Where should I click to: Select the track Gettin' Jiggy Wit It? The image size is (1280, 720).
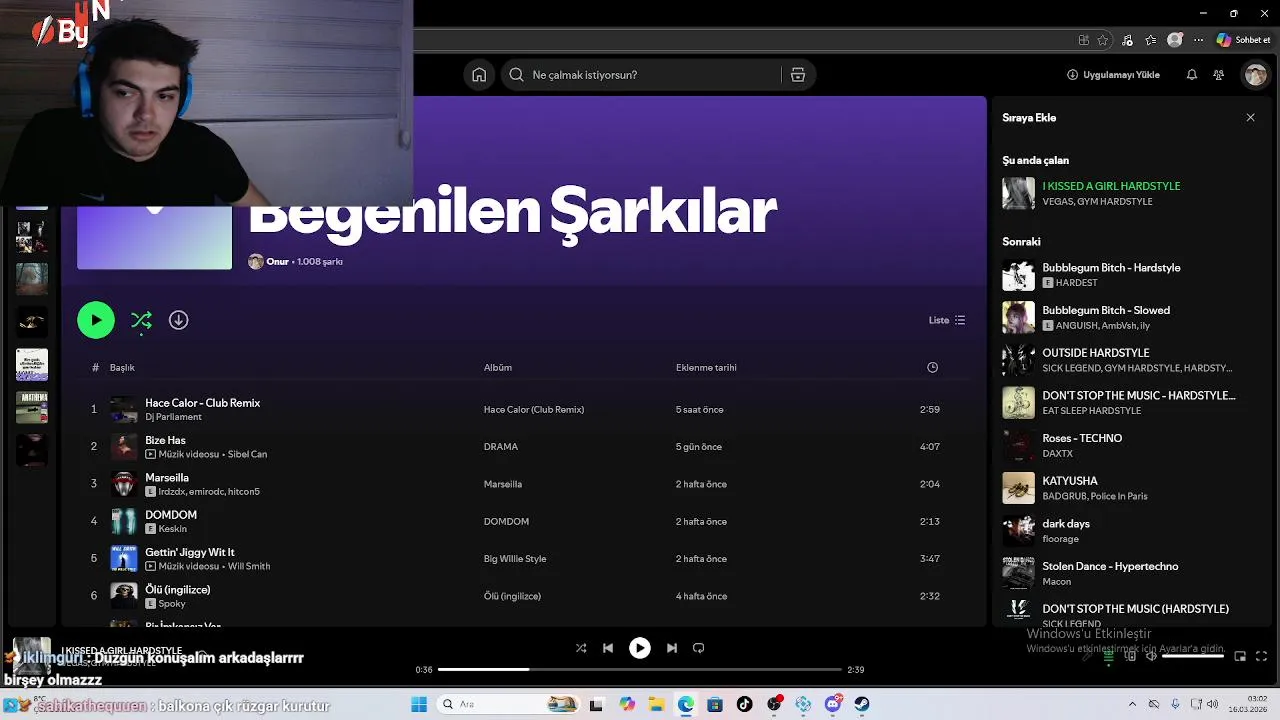coord(190,552)
